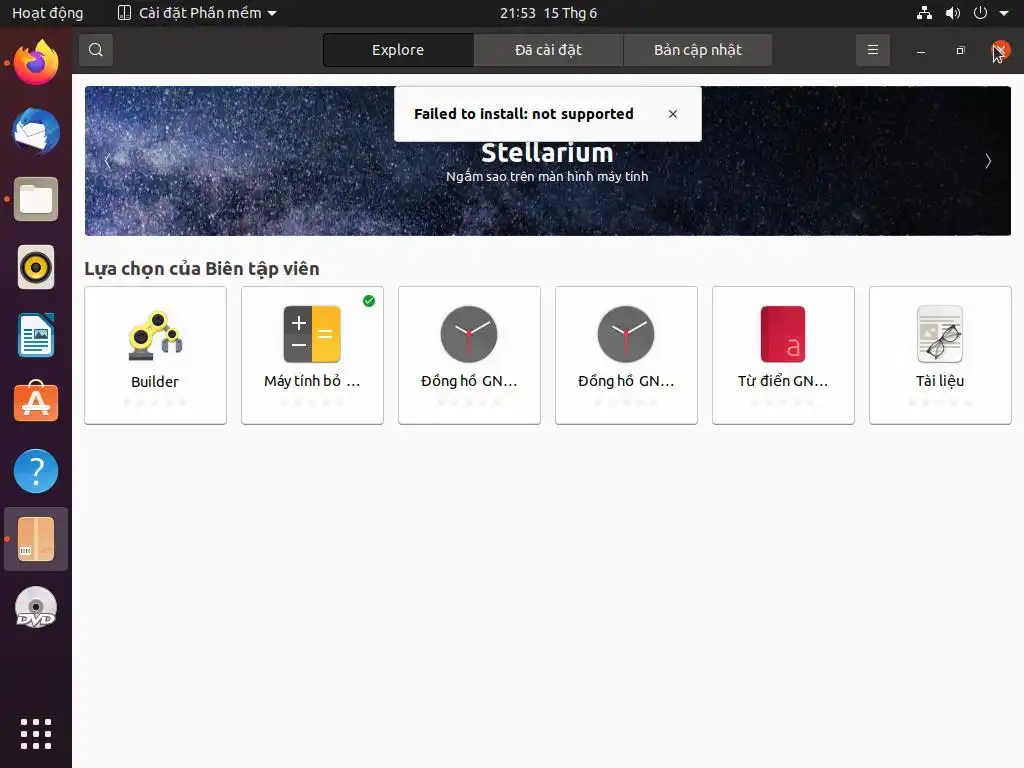The image size is (1024, 768).
Task: Open the Hoạt động activities overview
Action: tap(48, 13)
